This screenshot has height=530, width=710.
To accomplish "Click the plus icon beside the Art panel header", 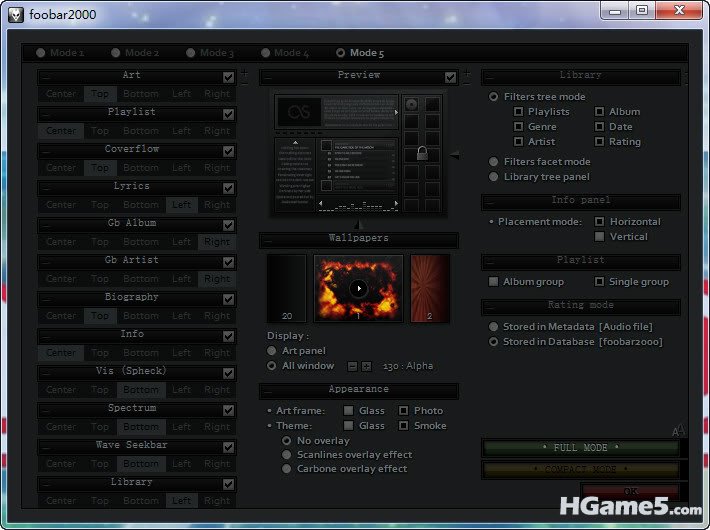I will click(244, 72).
